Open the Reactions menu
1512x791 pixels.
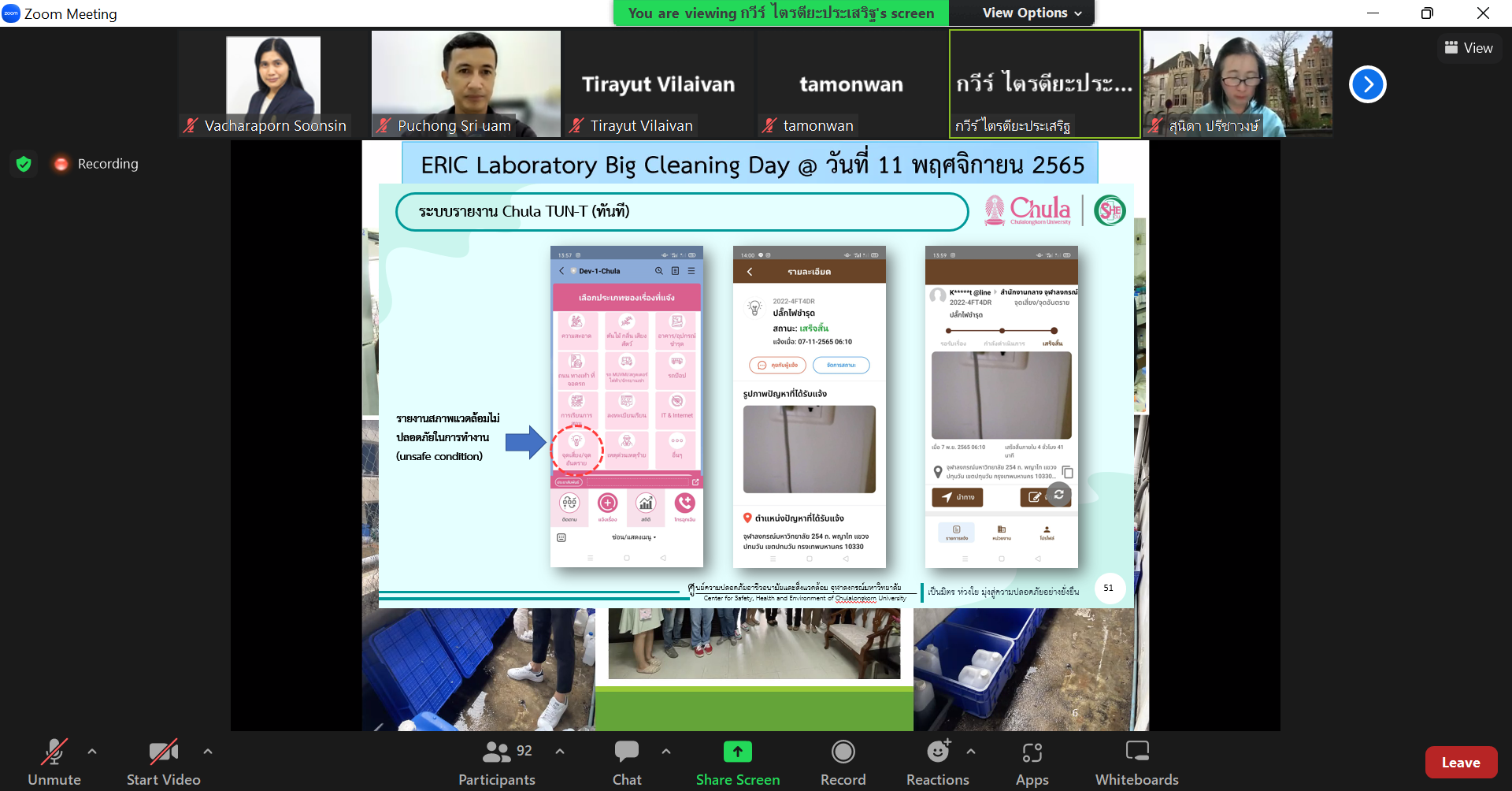click(937, 762)
